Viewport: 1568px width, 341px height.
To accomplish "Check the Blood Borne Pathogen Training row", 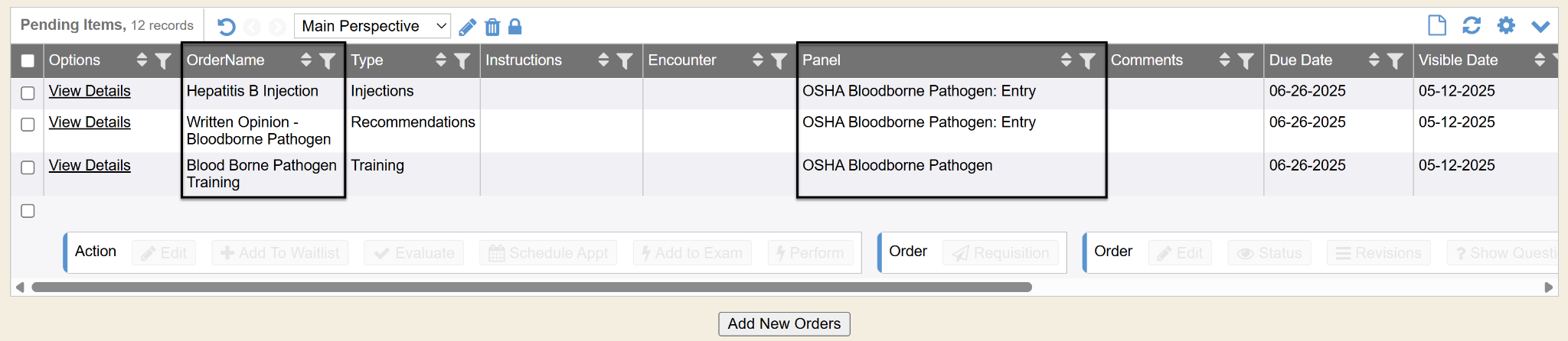I will tap(28, 167).
